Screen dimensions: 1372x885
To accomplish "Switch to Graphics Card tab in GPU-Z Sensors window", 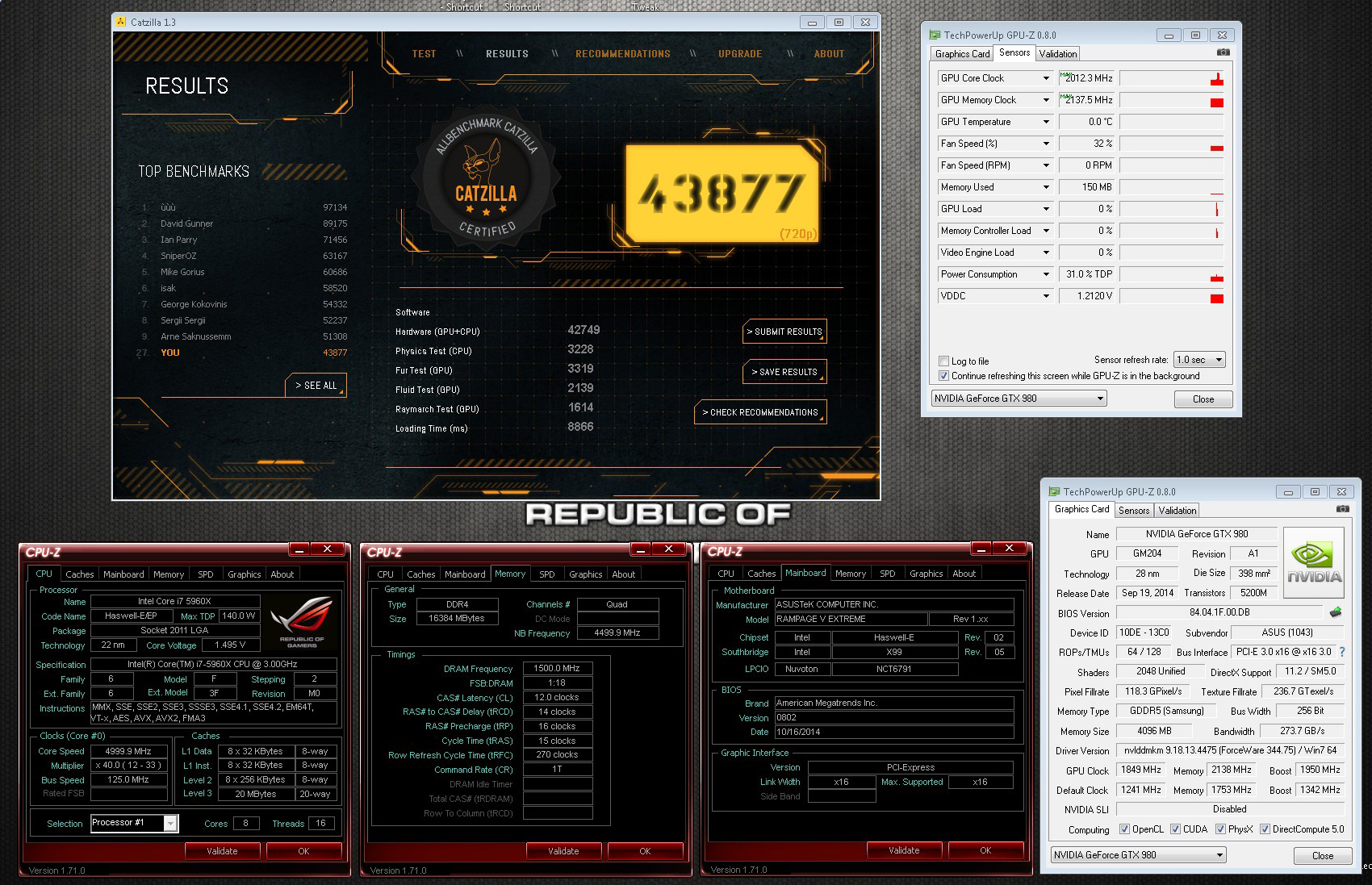I will [x=962, y=53].
